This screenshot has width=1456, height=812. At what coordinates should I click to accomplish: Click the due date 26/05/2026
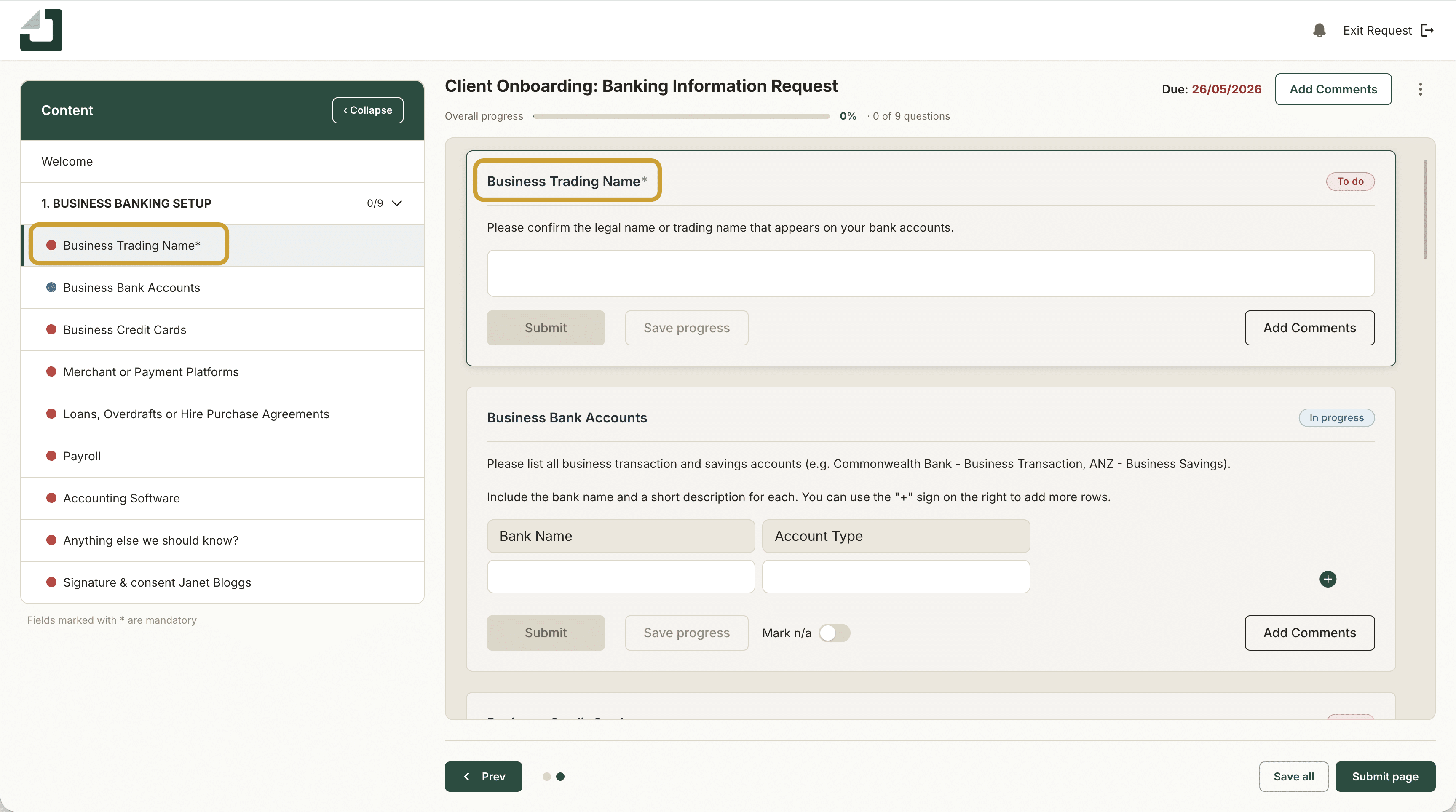[1226, 89]
